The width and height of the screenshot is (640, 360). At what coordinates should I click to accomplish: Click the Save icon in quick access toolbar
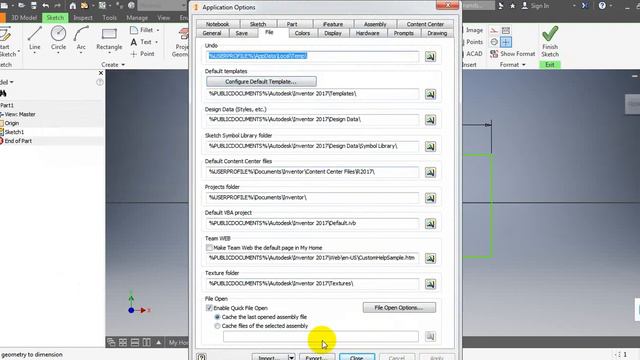33,6
